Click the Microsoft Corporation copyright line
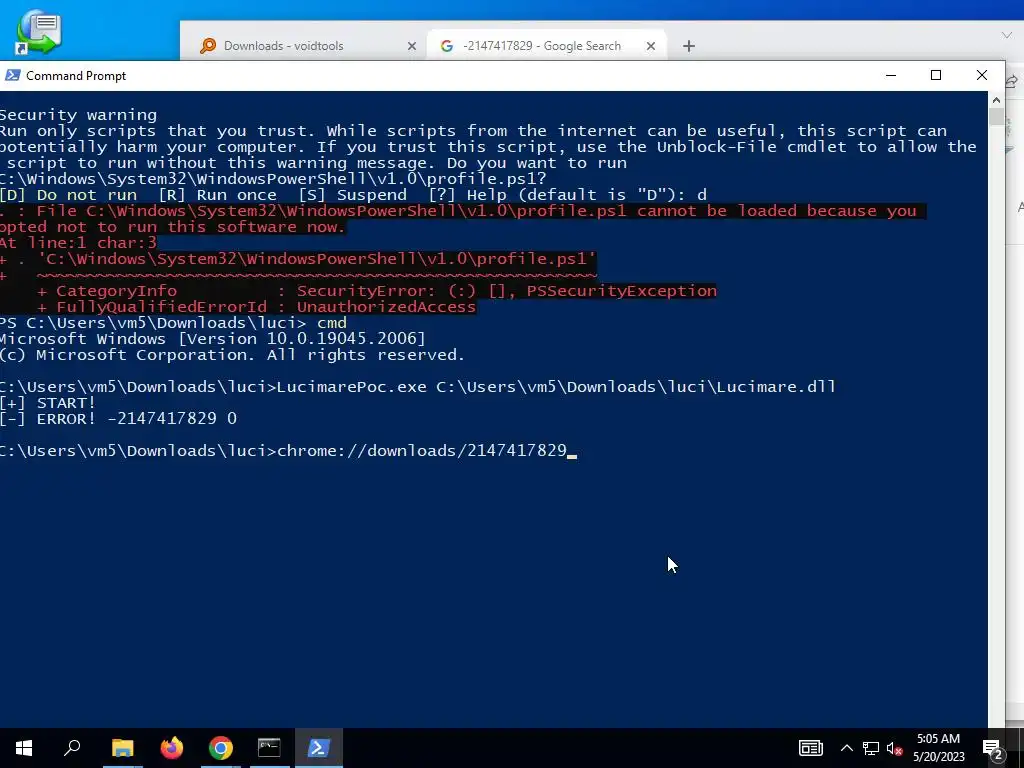The height and width of the screenshot is (768, 1024). [232, 355]
